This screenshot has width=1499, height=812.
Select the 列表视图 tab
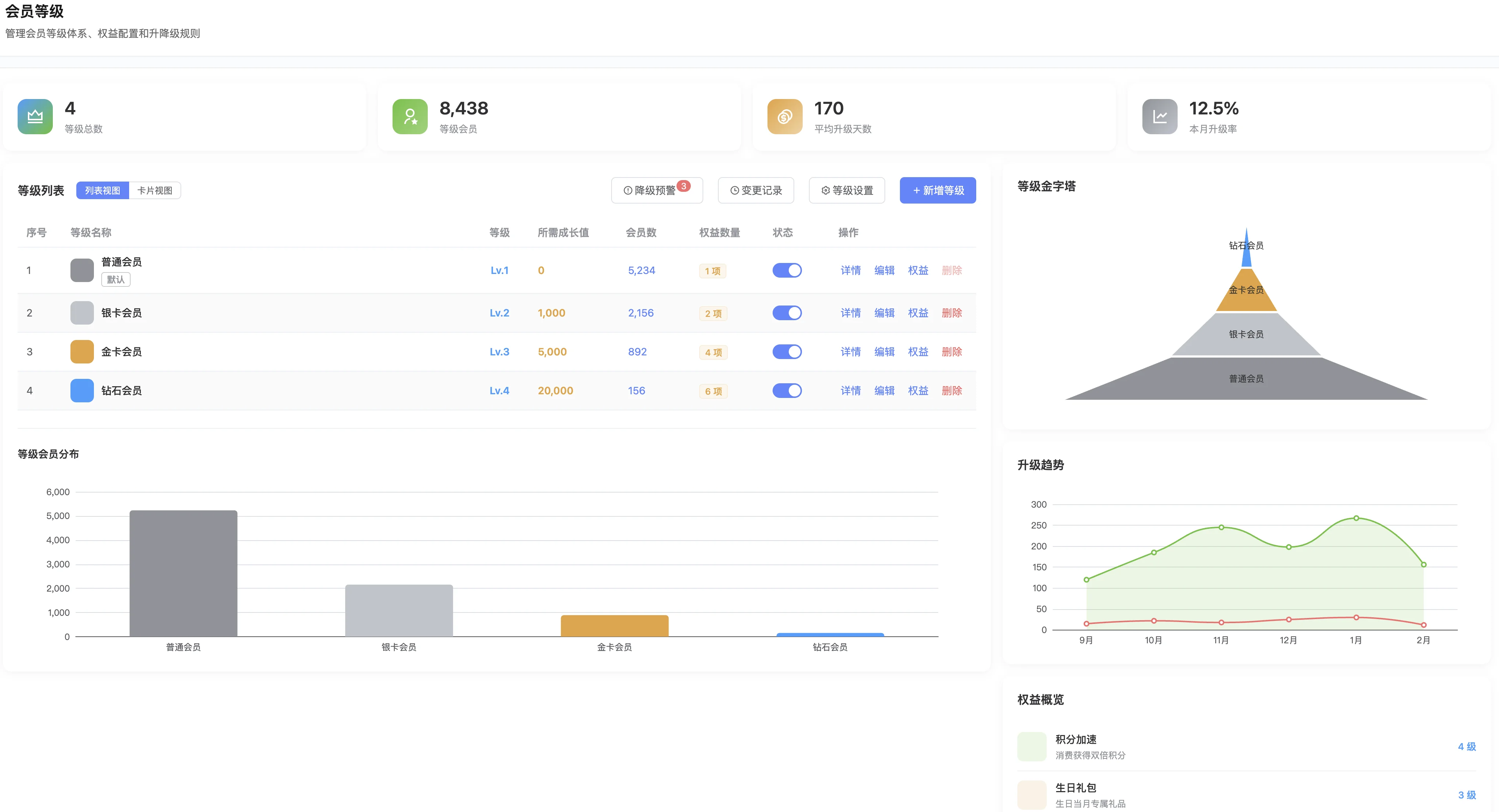pyautogui.click(x=102, y=190)
